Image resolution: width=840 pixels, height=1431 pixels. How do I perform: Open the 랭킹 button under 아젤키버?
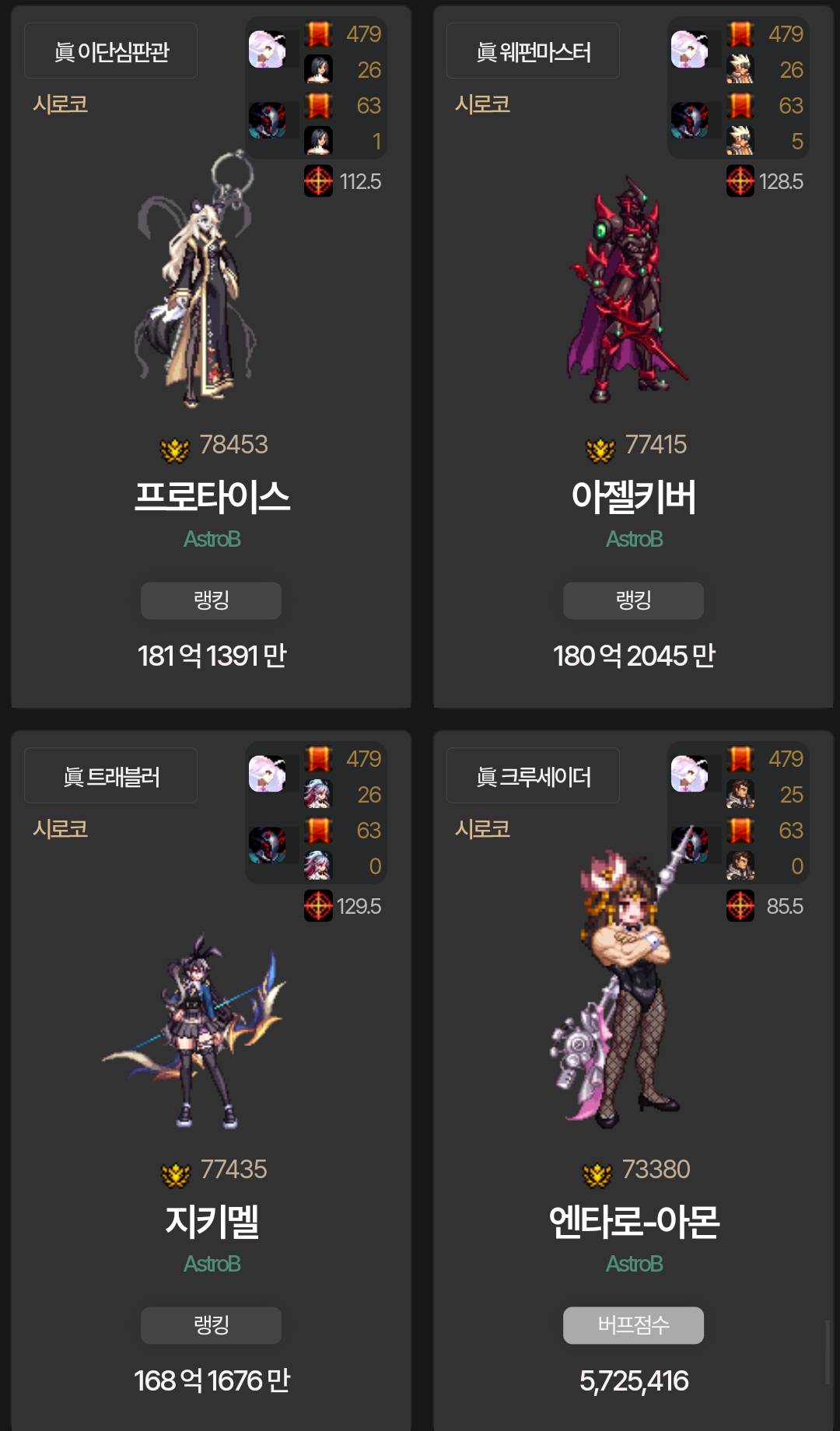[x=633, y=600]
